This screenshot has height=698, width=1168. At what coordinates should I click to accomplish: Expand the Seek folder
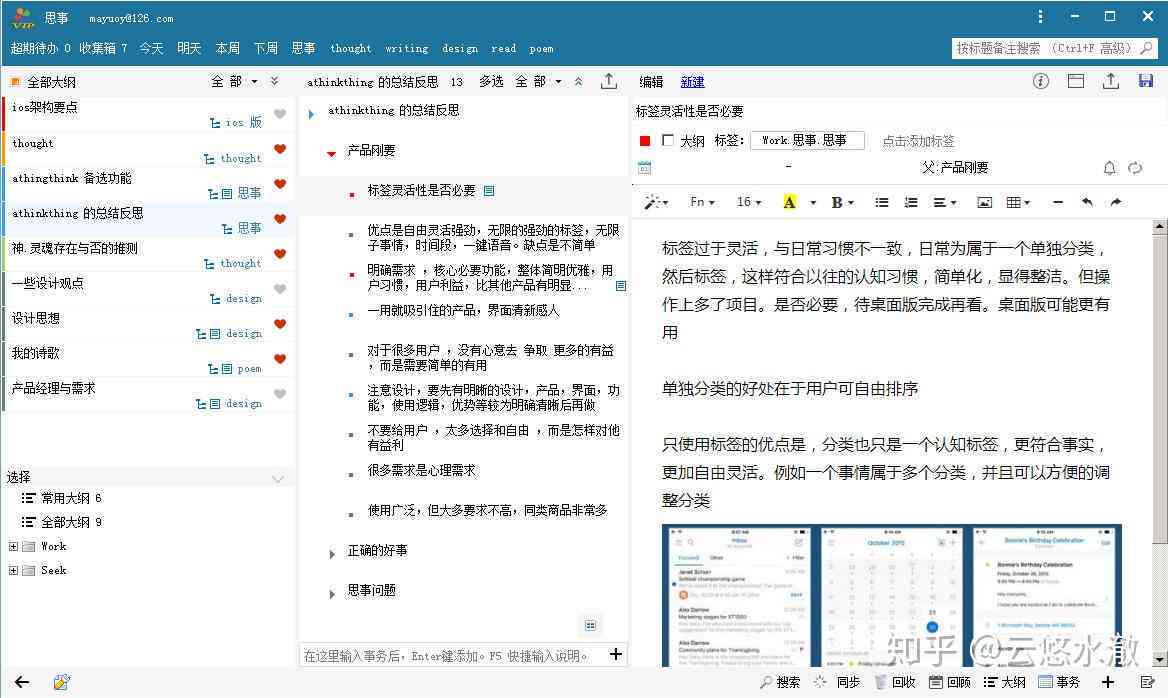[x=13, y=570]
